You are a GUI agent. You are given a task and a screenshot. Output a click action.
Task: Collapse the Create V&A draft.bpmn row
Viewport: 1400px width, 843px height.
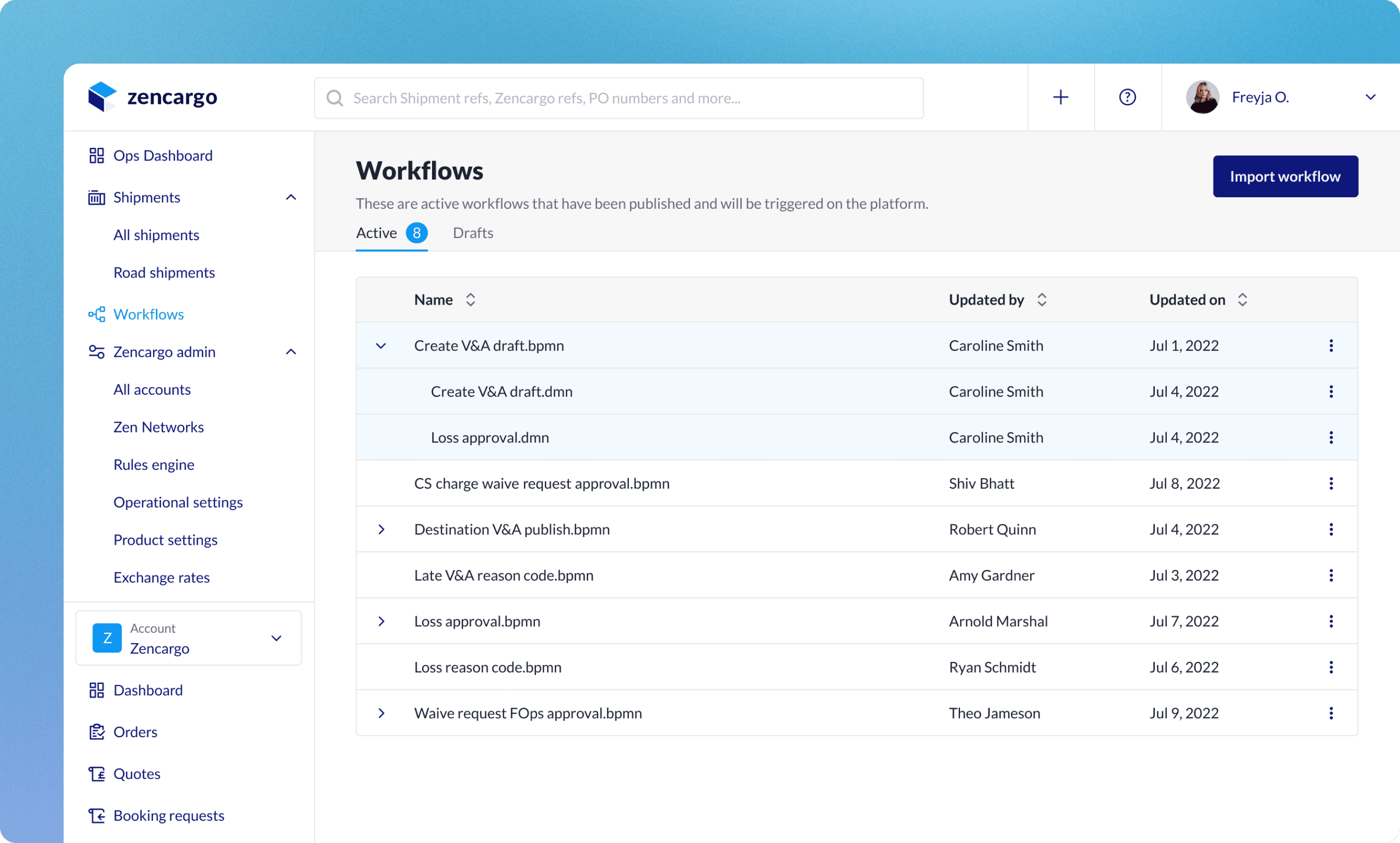click(x=381, y=346)
